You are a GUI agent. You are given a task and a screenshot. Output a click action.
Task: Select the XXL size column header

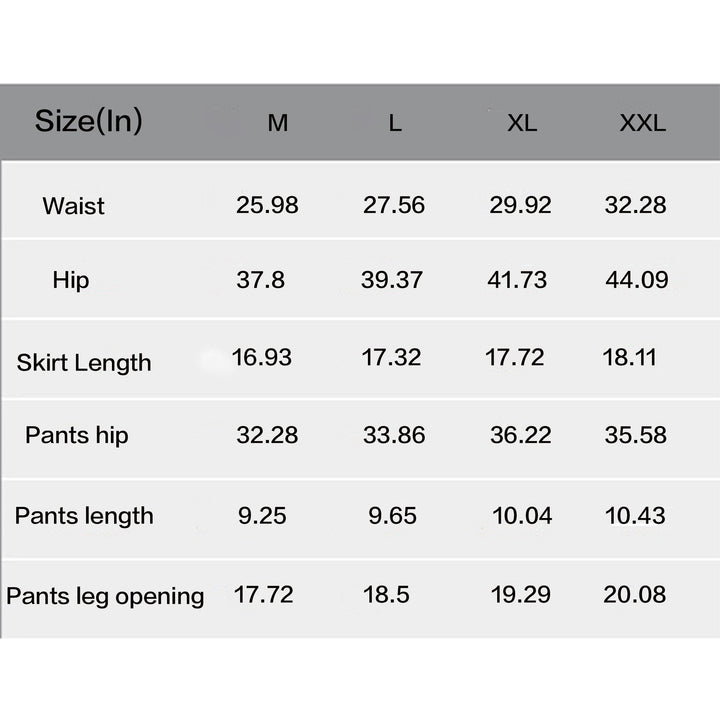642,123
